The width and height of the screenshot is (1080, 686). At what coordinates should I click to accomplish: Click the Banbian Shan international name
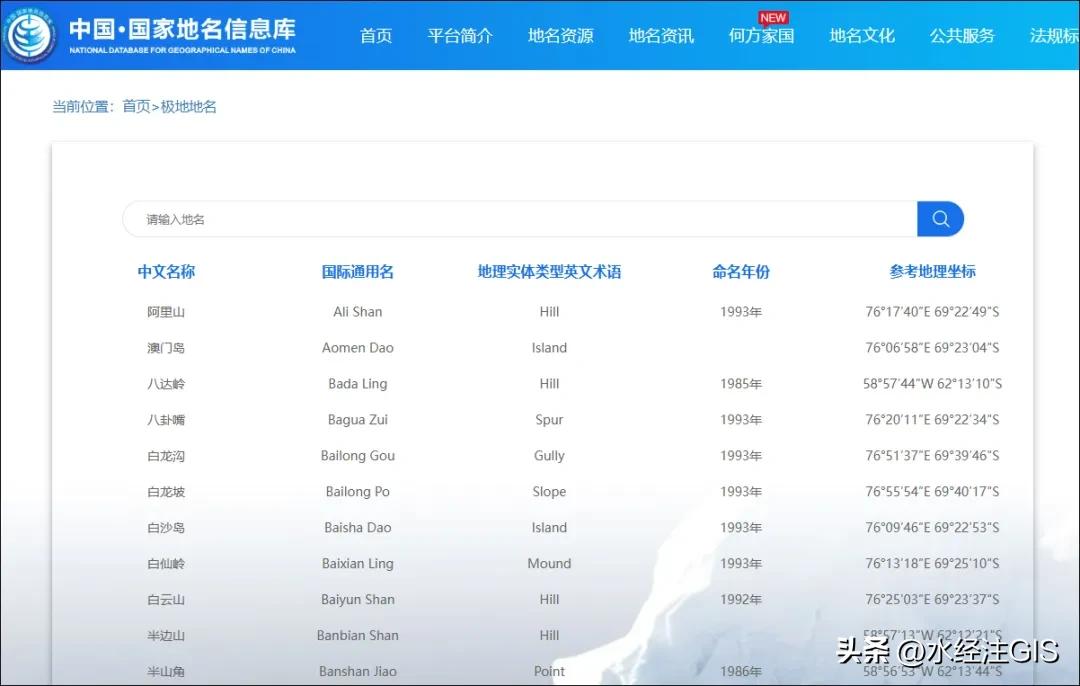pyautogui.click(x=357, y=636)
